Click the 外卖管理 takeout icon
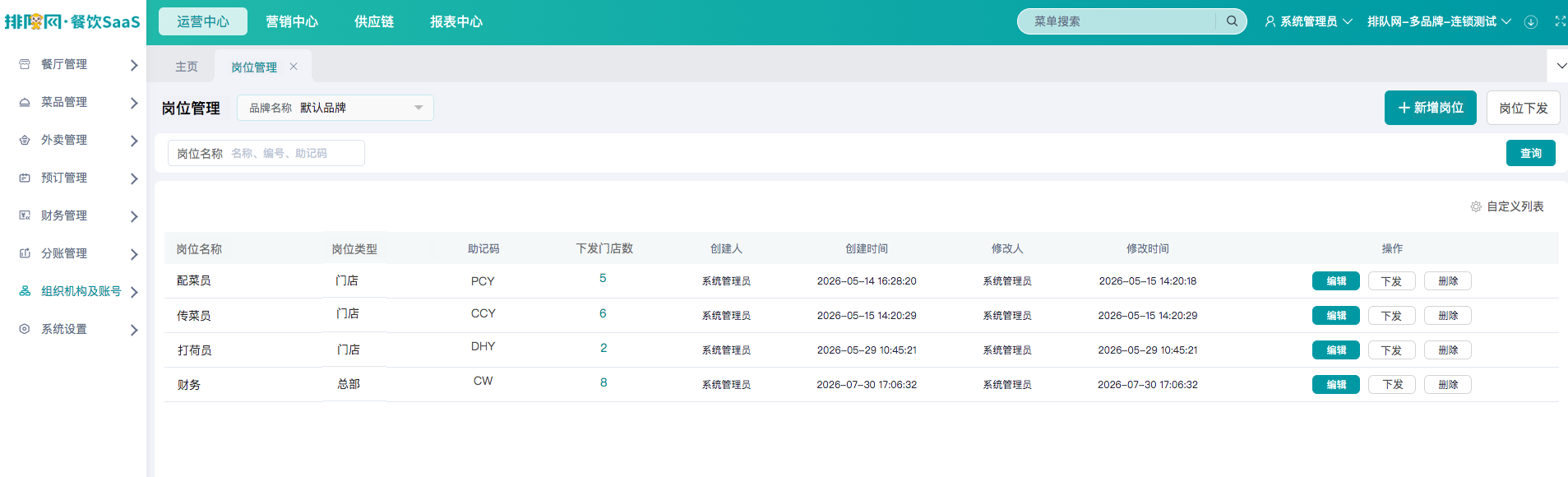1568x477 pixels. tap(25, 140)
